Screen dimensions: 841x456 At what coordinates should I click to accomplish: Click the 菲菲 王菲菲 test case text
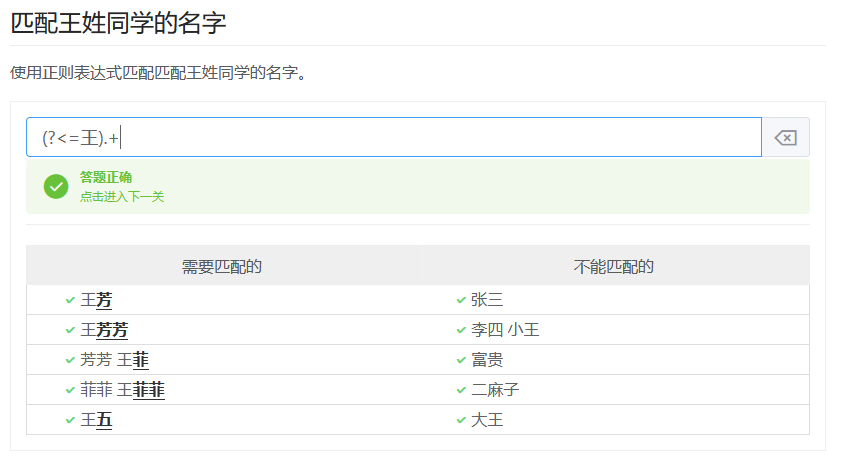[x=122, y=390]
